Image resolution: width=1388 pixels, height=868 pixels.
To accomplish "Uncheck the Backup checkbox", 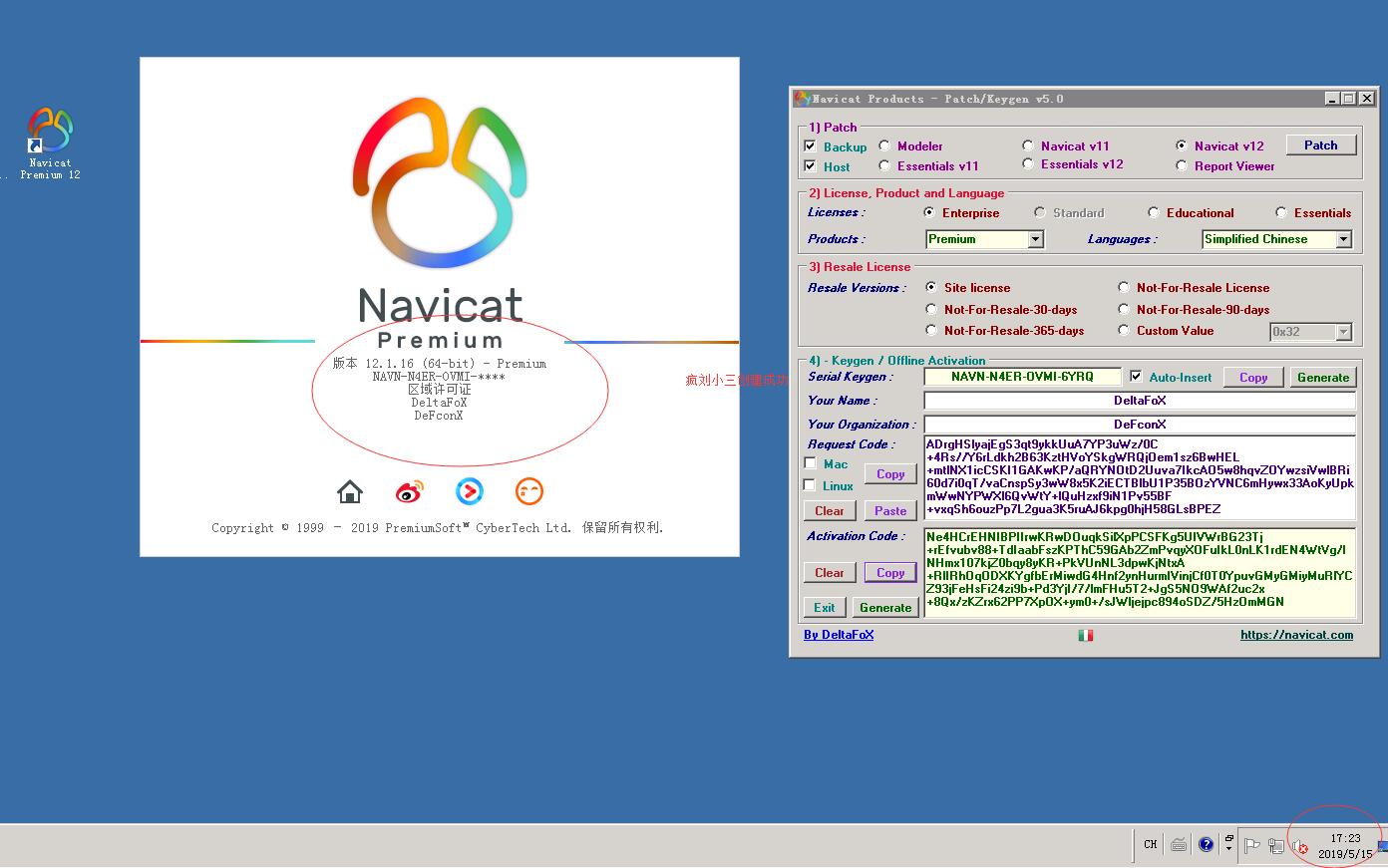I will tap(811, 146).
